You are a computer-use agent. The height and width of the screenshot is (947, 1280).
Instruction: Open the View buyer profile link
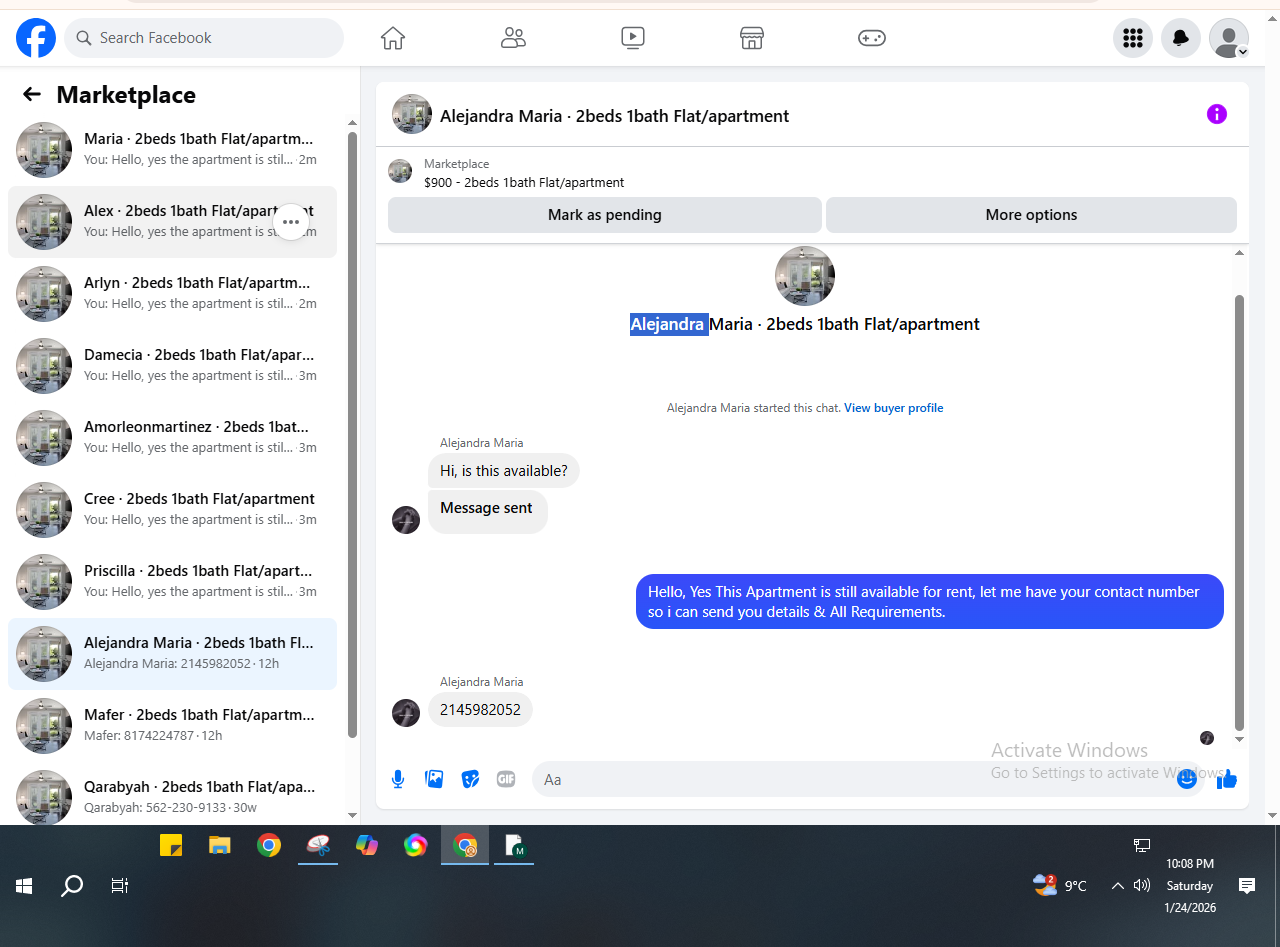click(893, 408)
